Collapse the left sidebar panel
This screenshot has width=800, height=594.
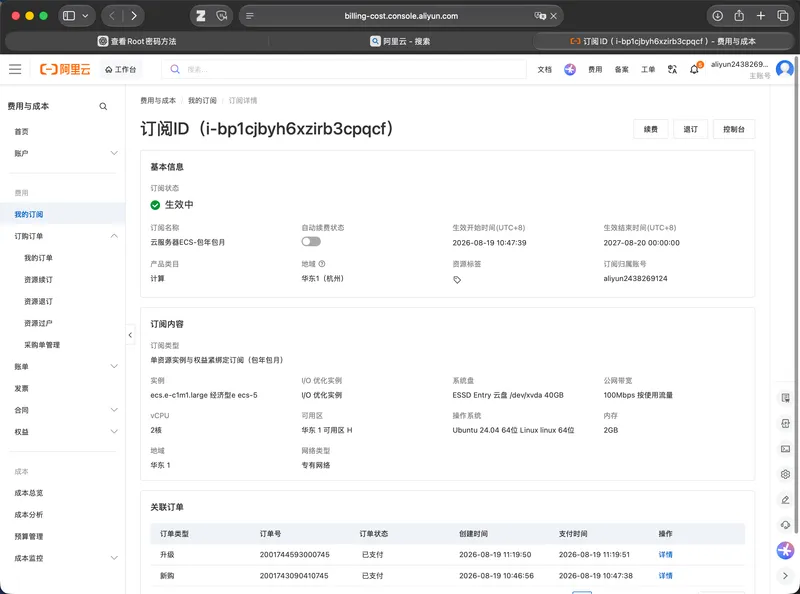[130, 335]
